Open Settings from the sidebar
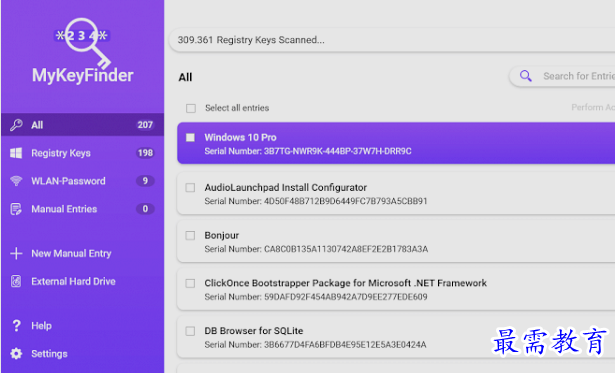This screenshot has height=373, width=615. [83, 354]
